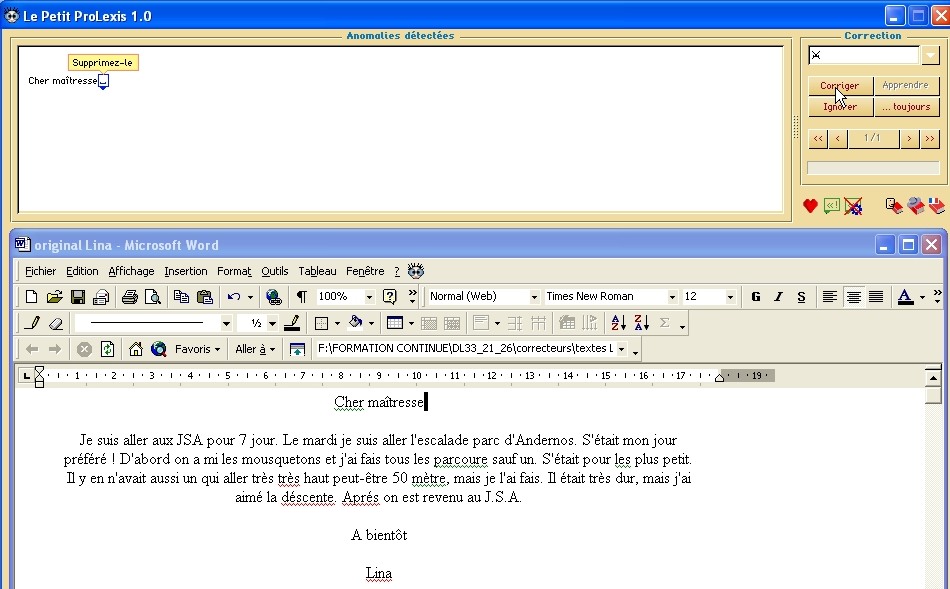
Task: Click the Correction text input field
Action: click(864, 55)
